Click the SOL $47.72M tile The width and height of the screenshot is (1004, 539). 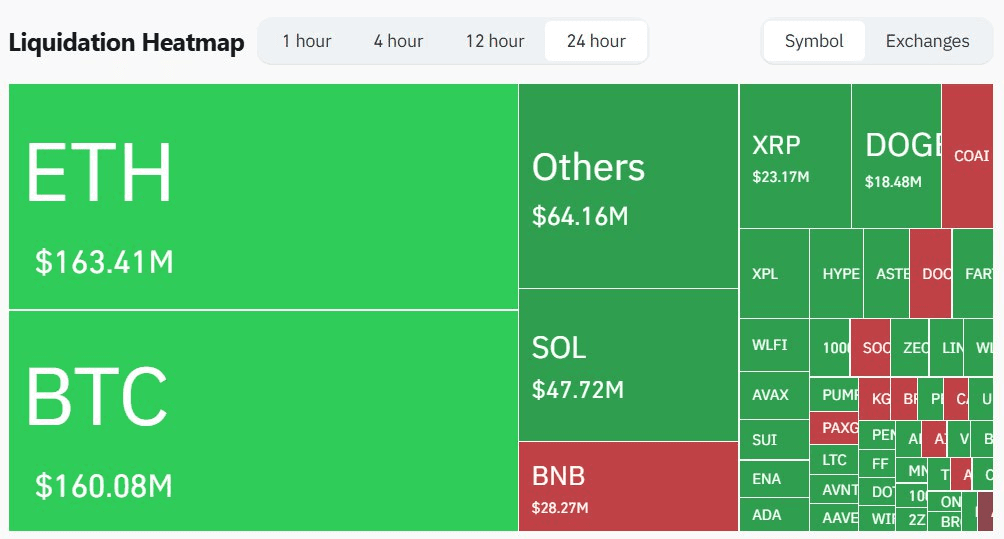pyautogui.click(x=628, y=365)
